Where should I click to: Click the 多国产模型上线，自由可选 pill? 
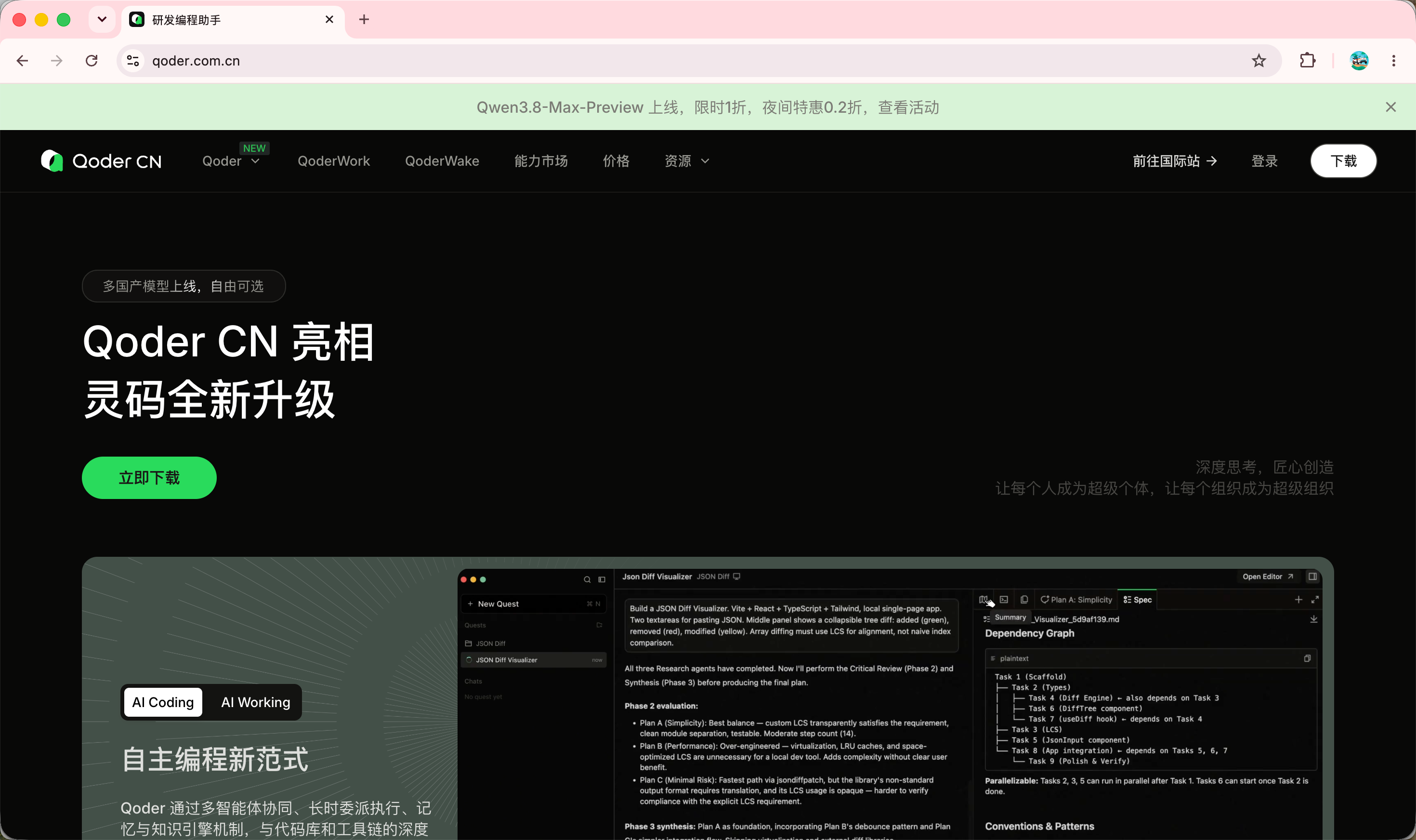(x=184, y=286)
